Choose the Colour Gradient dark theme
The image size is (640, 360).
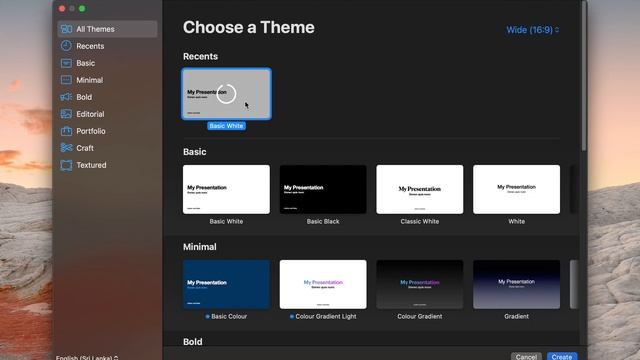click(x=420, y=284)
